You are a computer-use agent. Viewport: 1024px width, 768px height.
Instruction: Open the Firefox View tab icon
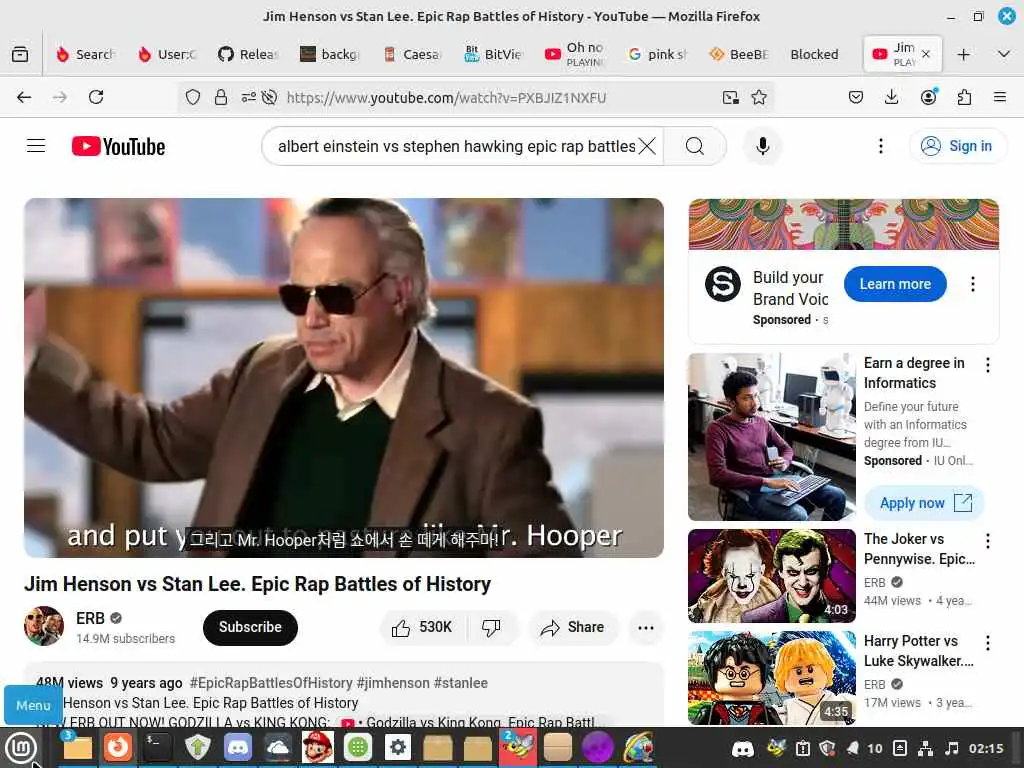20,54
